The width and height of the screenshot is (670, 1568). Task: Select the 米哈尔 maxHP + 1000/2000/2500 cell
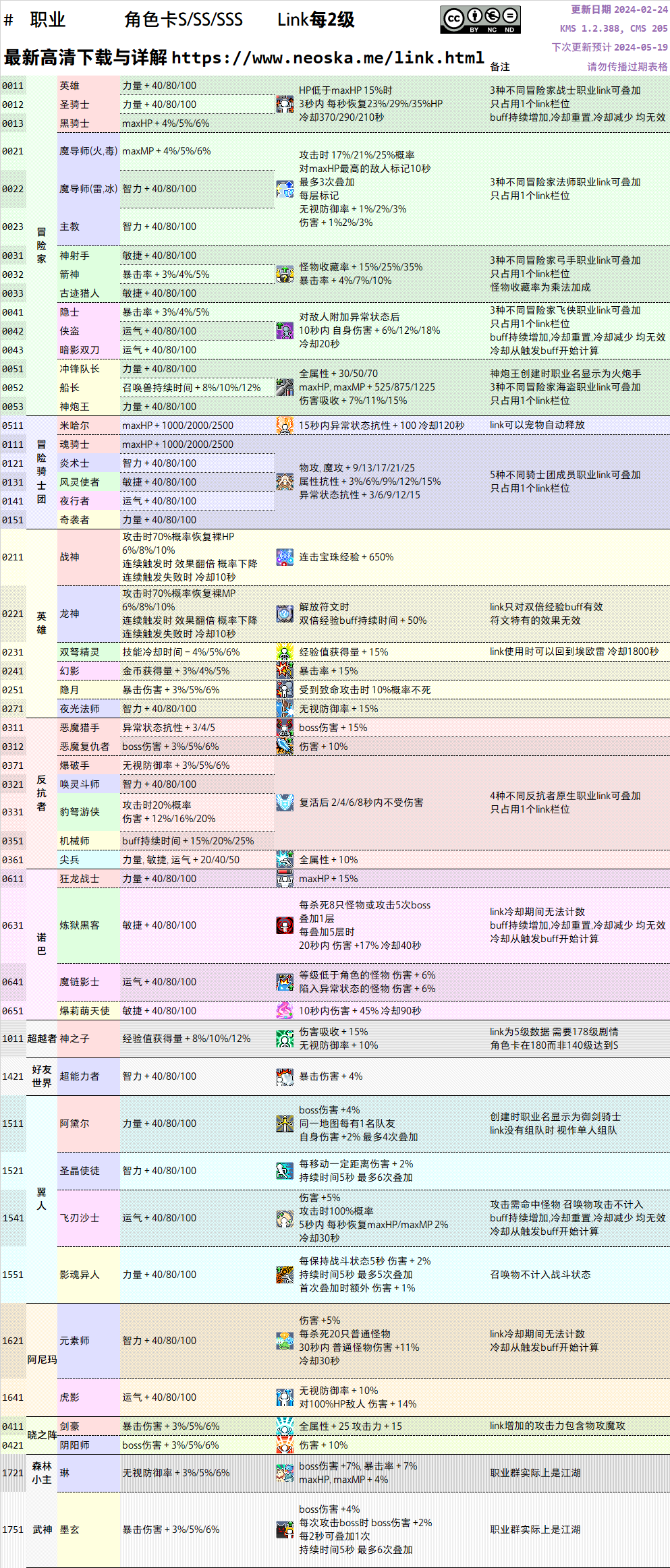(197, 426)
